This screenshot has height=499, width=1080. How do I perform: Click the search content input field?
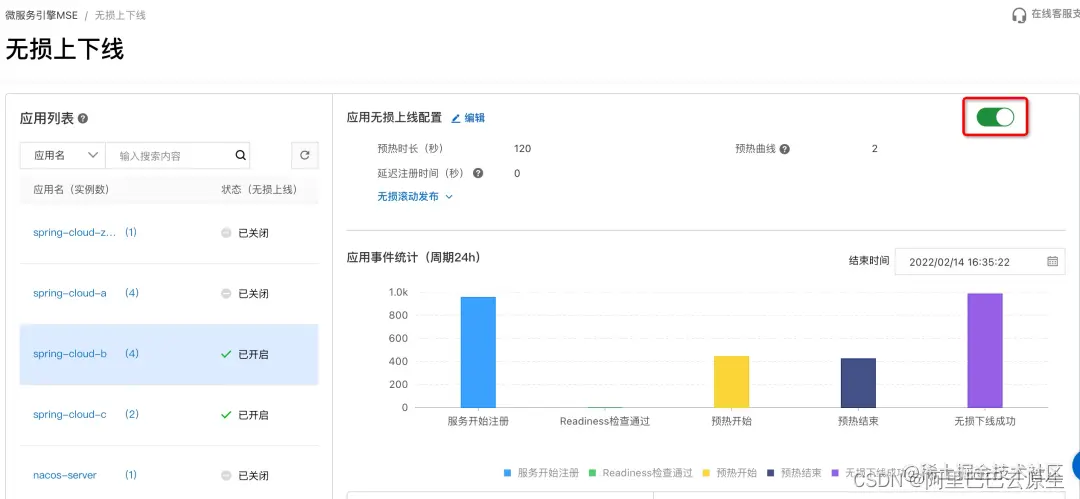pos(169,156)
